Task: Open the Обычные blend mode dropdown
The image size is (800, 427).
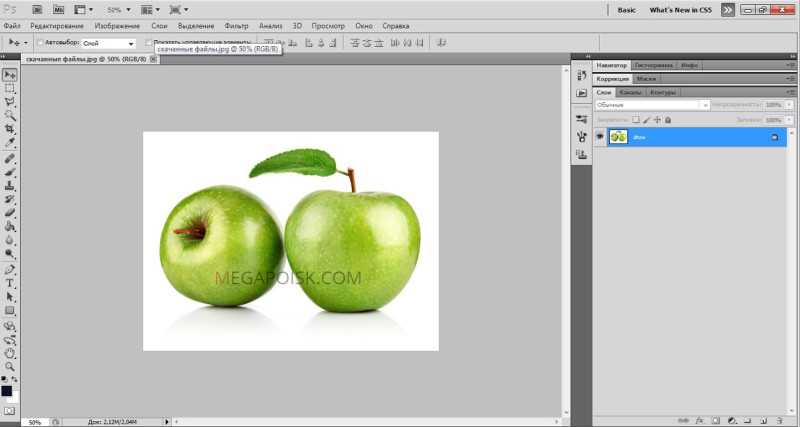Action: click(x=652, y=105)
